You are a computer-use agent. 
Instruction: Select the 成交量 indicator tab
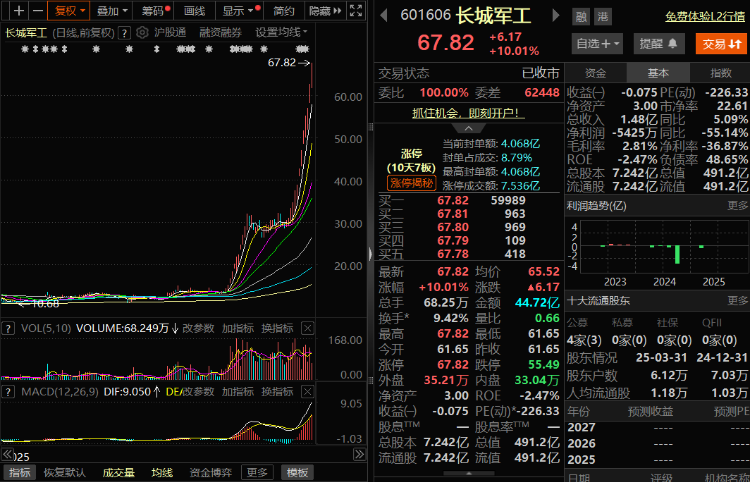[118, 473]
